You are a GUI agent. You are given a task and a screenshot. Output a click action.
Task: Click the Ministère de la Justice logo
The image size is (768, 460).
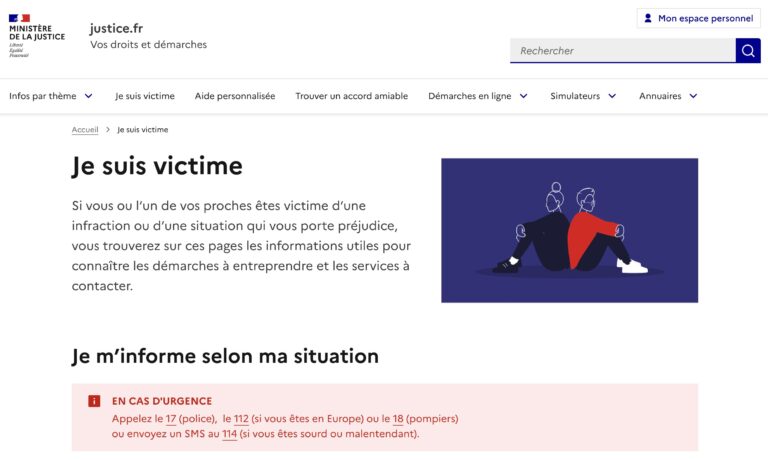(37, 36)
